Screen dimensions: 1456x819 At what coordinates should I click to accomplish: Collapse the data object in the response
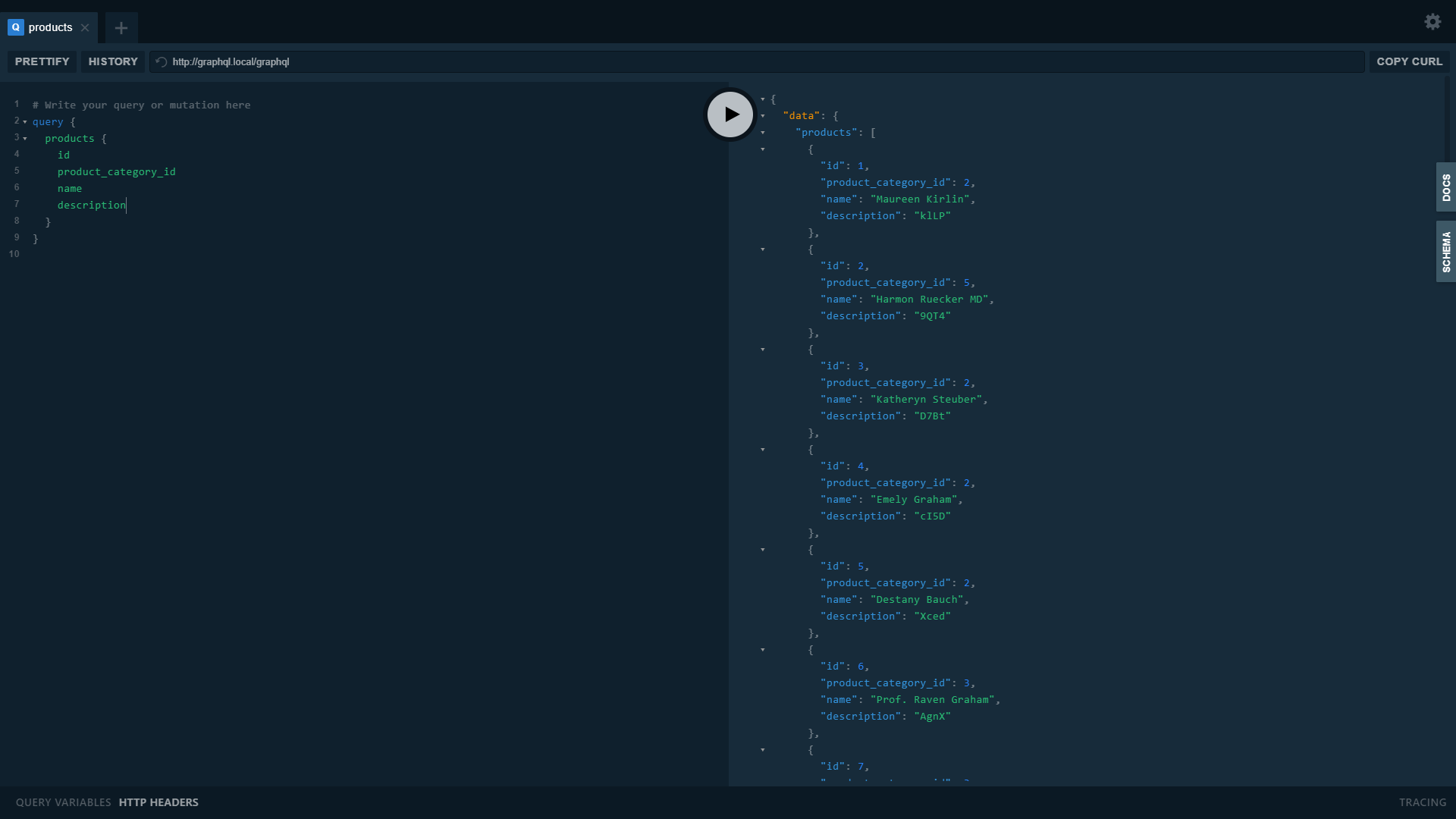click(x=762, y=115)
